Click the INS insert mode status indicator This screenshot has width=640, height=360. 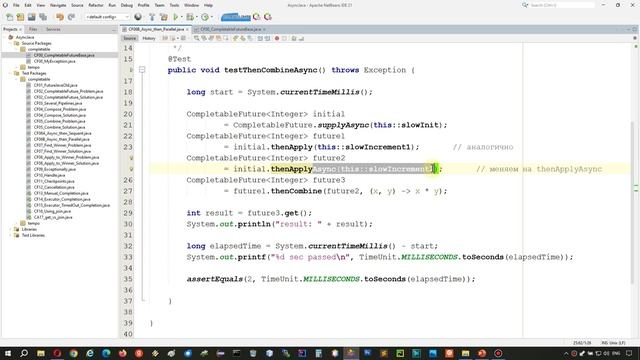pos(604,343)
